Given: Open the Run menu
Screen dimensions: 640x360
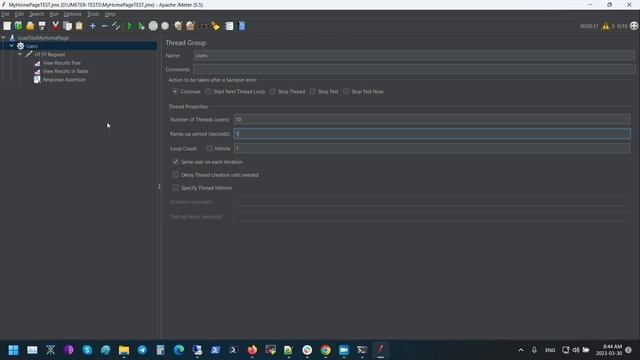Looking at the screenshot, I should (54, 14).
